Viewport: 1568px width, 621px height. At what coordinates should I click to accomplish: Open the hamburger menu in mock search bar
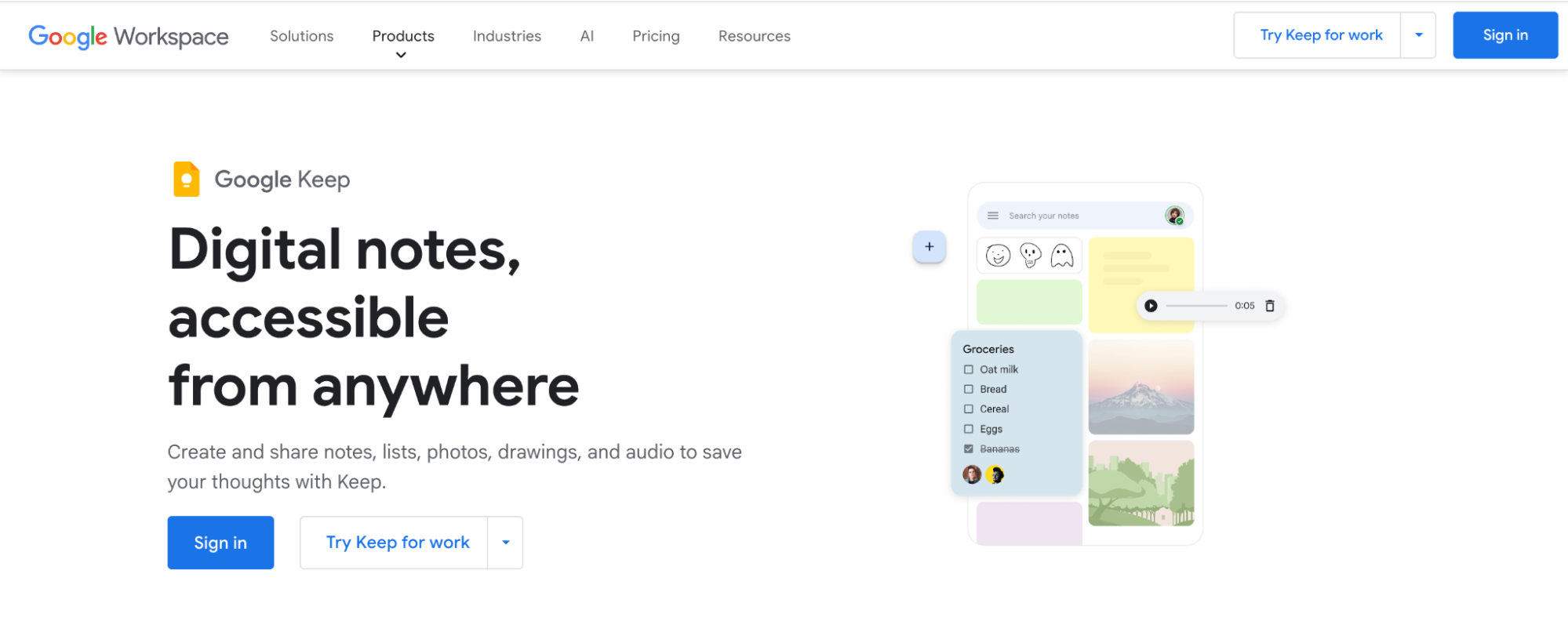[x=993, y=216]
